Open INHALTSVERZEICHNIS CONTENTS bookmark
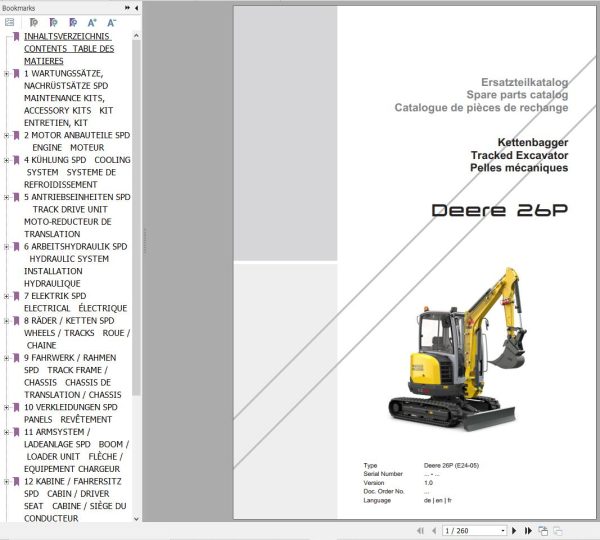Viewport: 600px width, 540px height. pyautogui.click(x=69, y=49)
